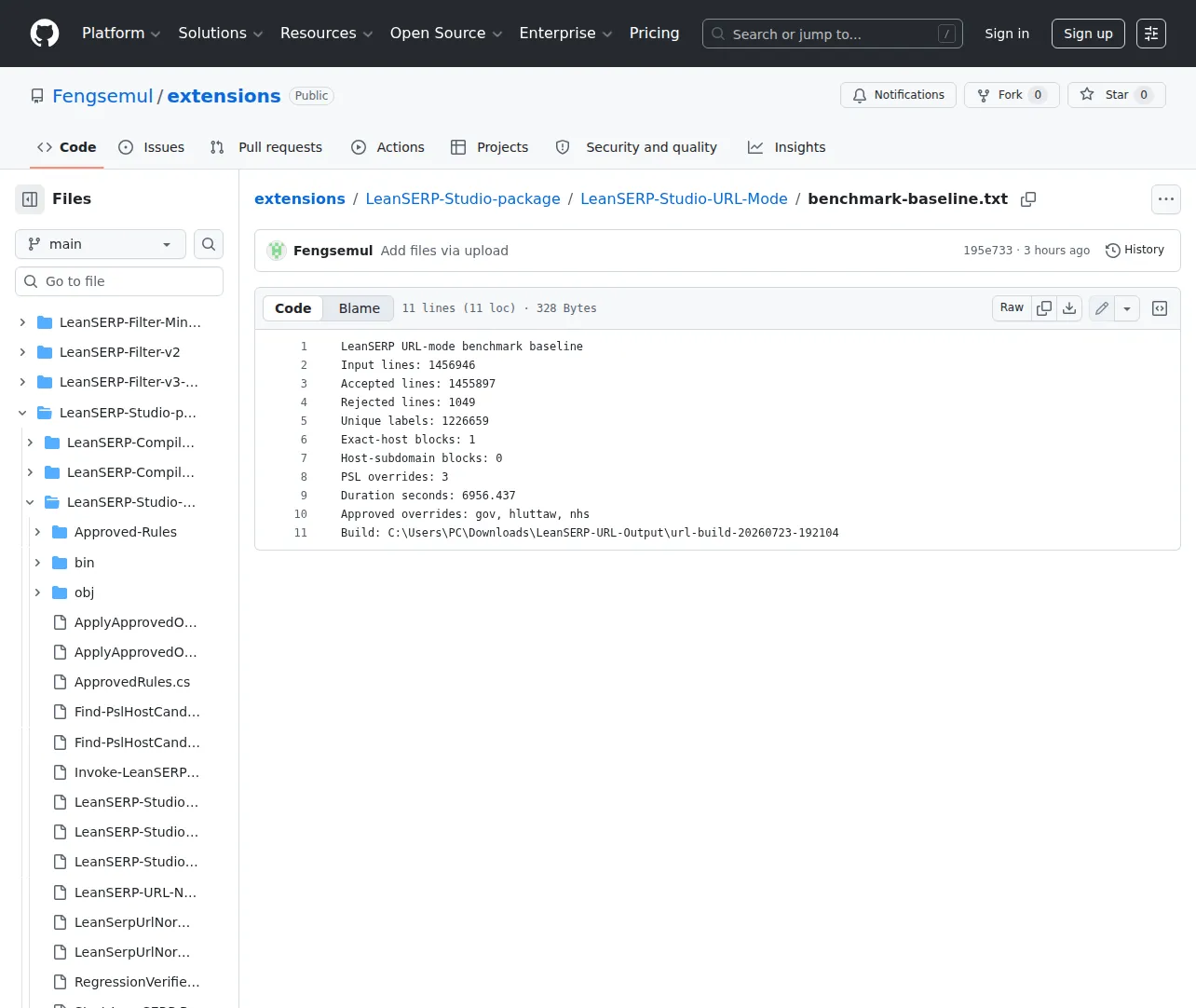Open the ApprovedRules.cs file
This screenshot has height=1008, width=1196.
coord(132,682)
